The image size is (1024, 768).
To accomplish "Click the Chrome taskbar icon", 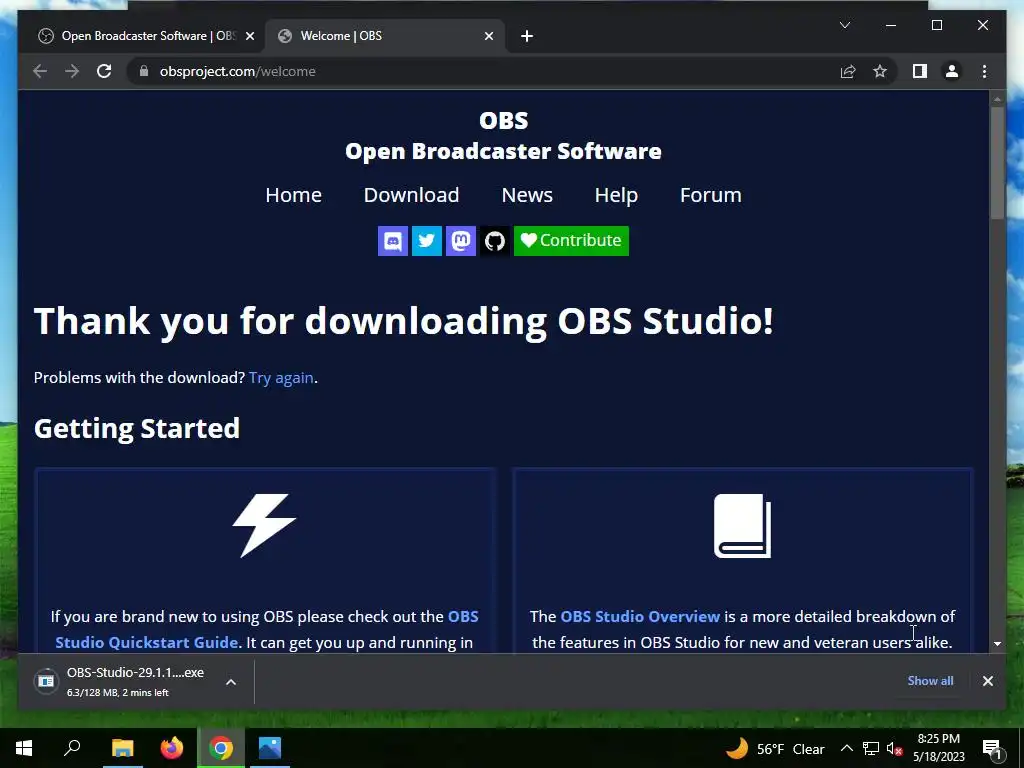I will click(x=221, y=748).
